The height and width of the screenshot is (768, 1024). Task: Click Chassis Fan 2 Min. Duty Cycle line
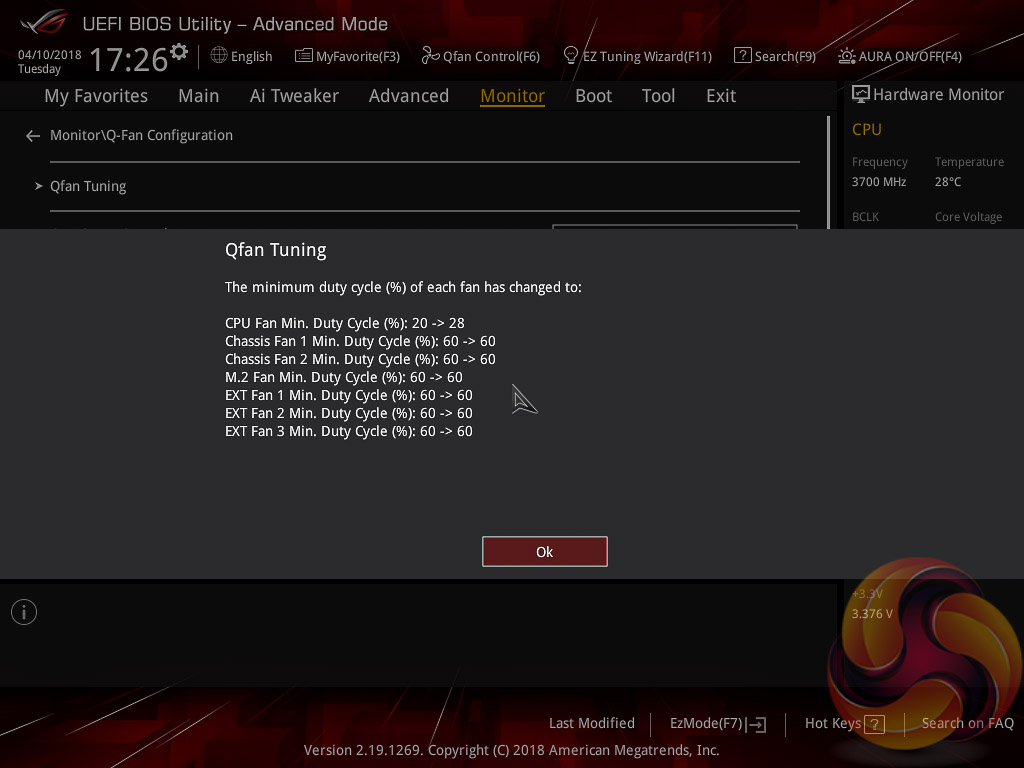point(360,359)
